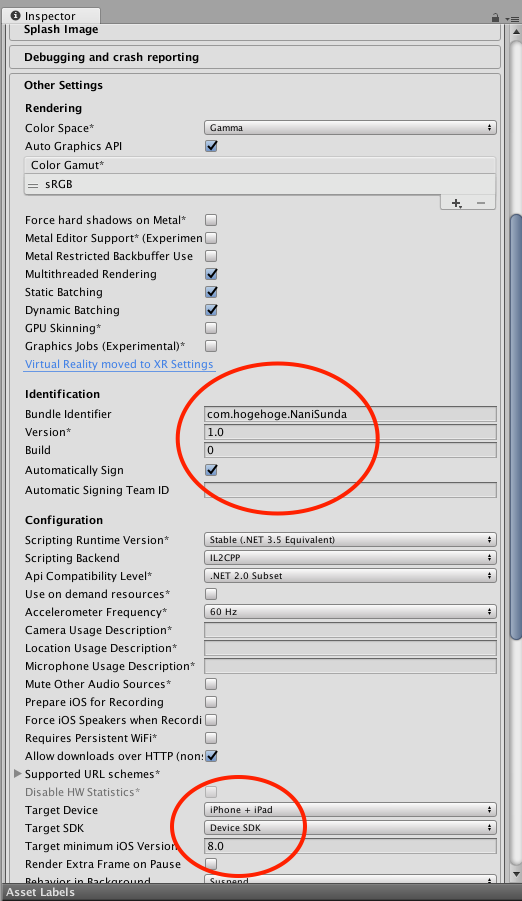Click the sRGB list drag handle icon

33,185
